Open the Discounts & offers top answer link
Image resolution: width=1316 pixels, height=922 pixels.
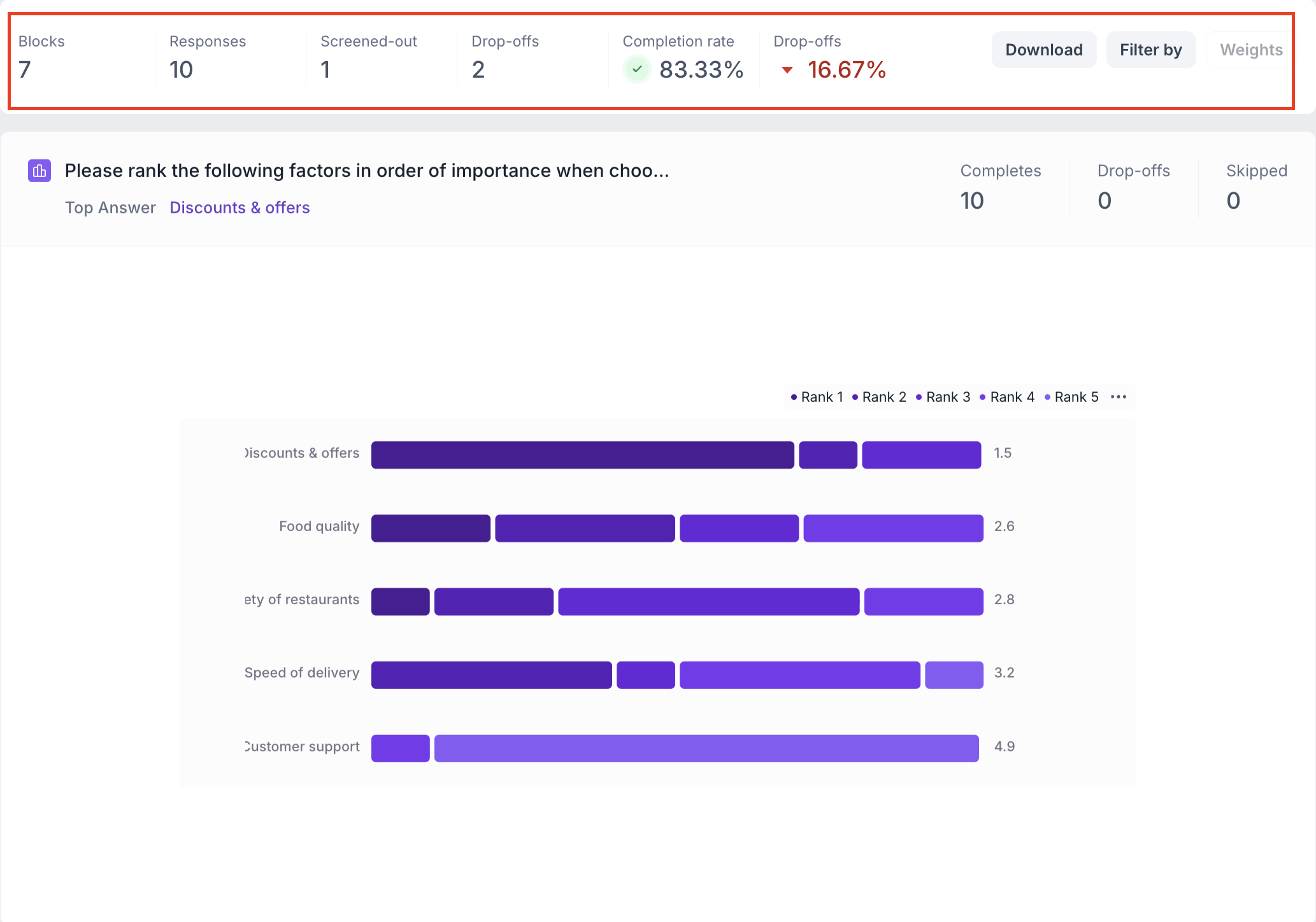(240, 208)
